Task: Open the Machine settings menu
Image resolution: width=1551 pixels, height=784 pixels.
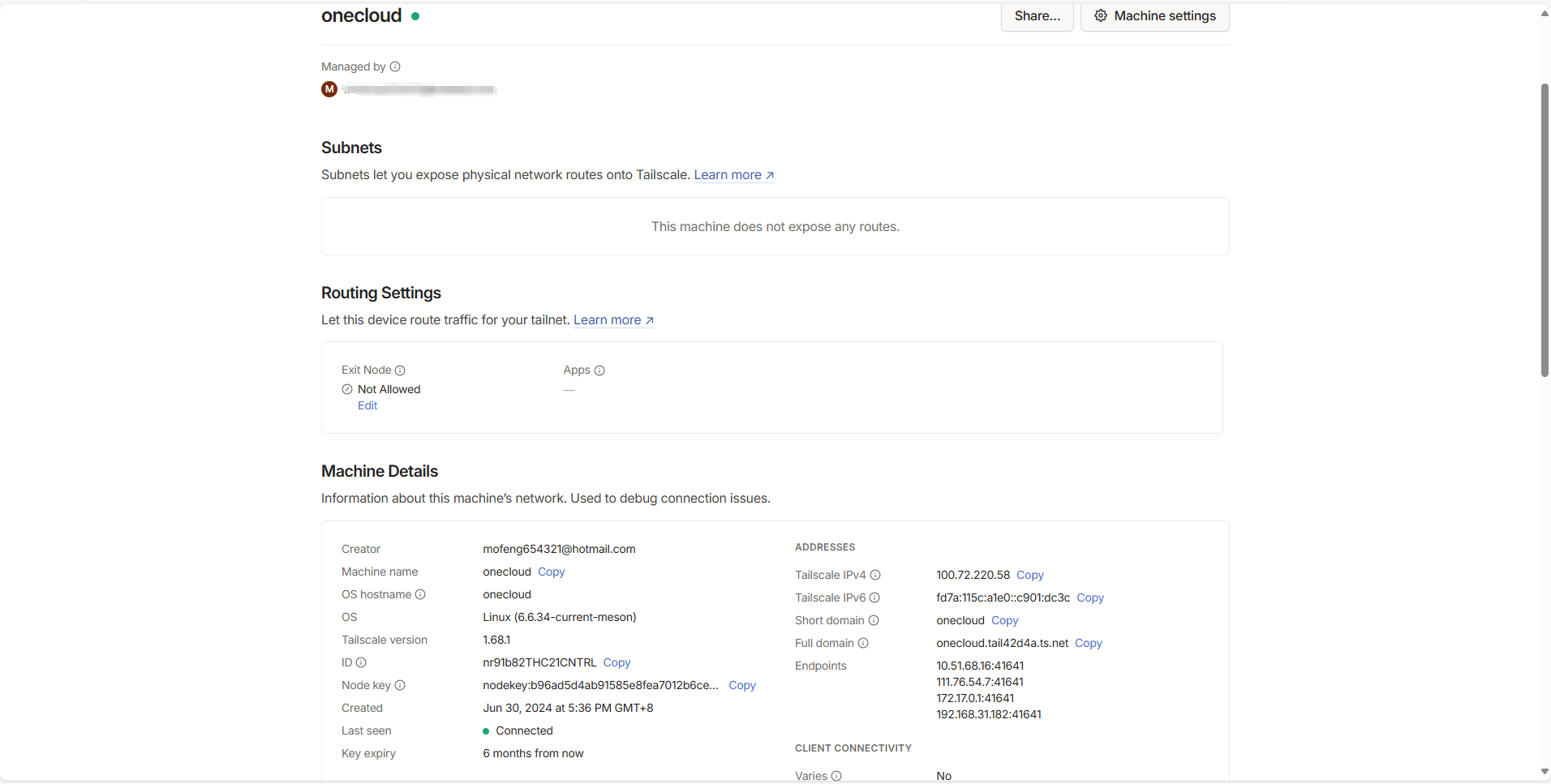Action: [1154, 16]
